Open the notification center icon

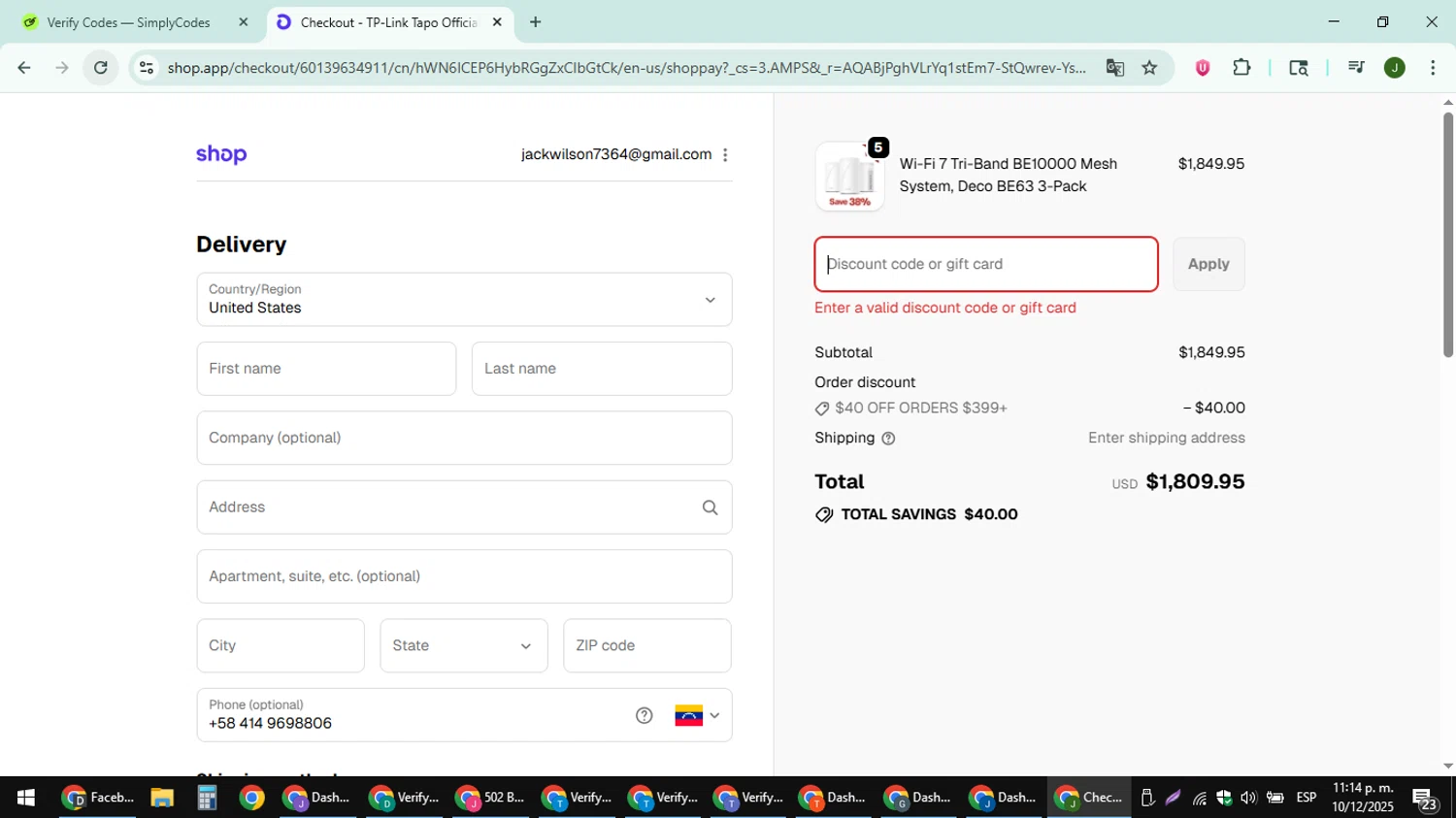coord(1426,799)
